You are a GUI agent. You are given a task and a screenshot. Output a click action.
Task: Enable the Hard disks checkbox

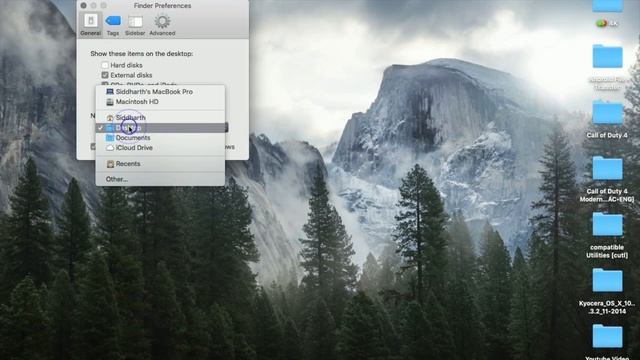(105, 65)
